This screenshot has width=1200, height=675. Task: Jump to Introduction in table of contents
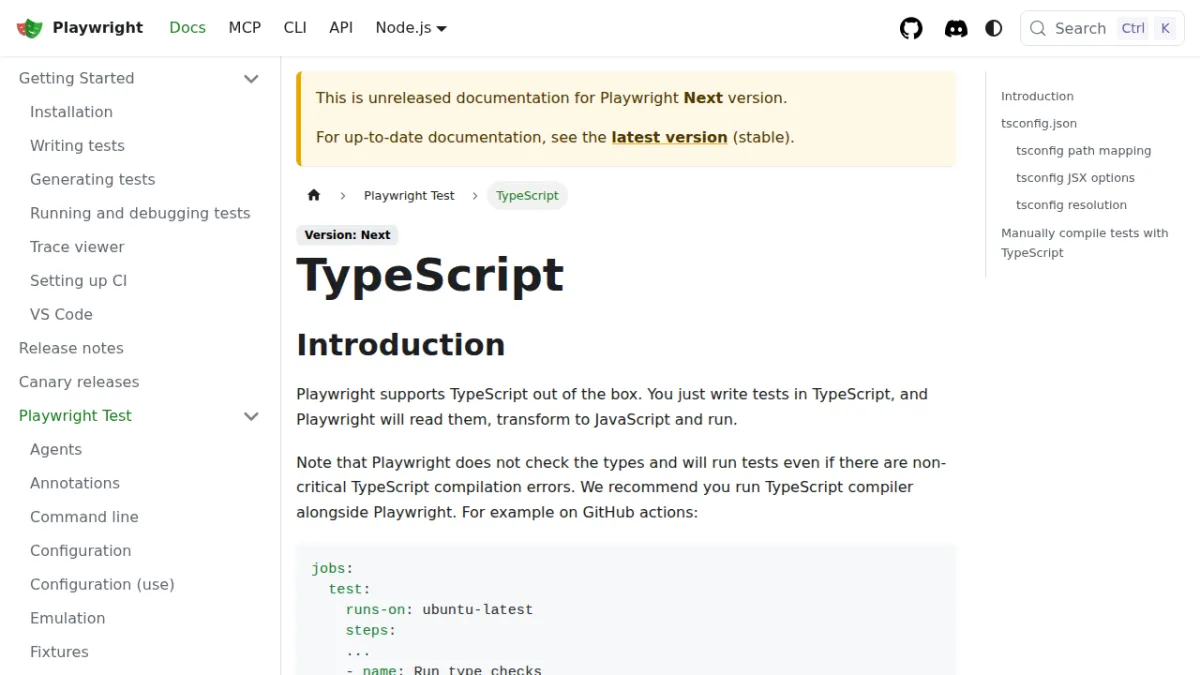tap(1037, 96)
